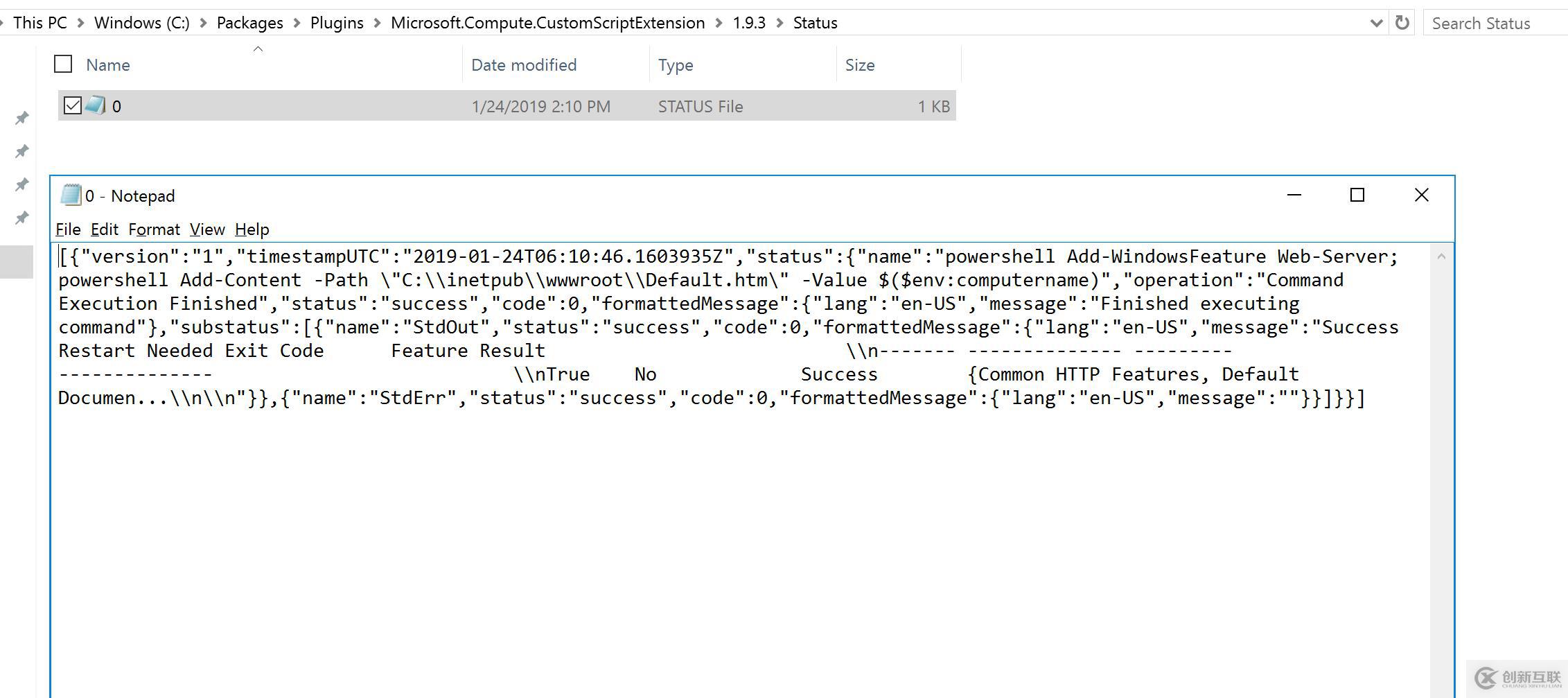Image resolution: width=1568 pixels, height=698 pixels.
Task: Click the file icon of status file 0
Action: coord(95,105)
